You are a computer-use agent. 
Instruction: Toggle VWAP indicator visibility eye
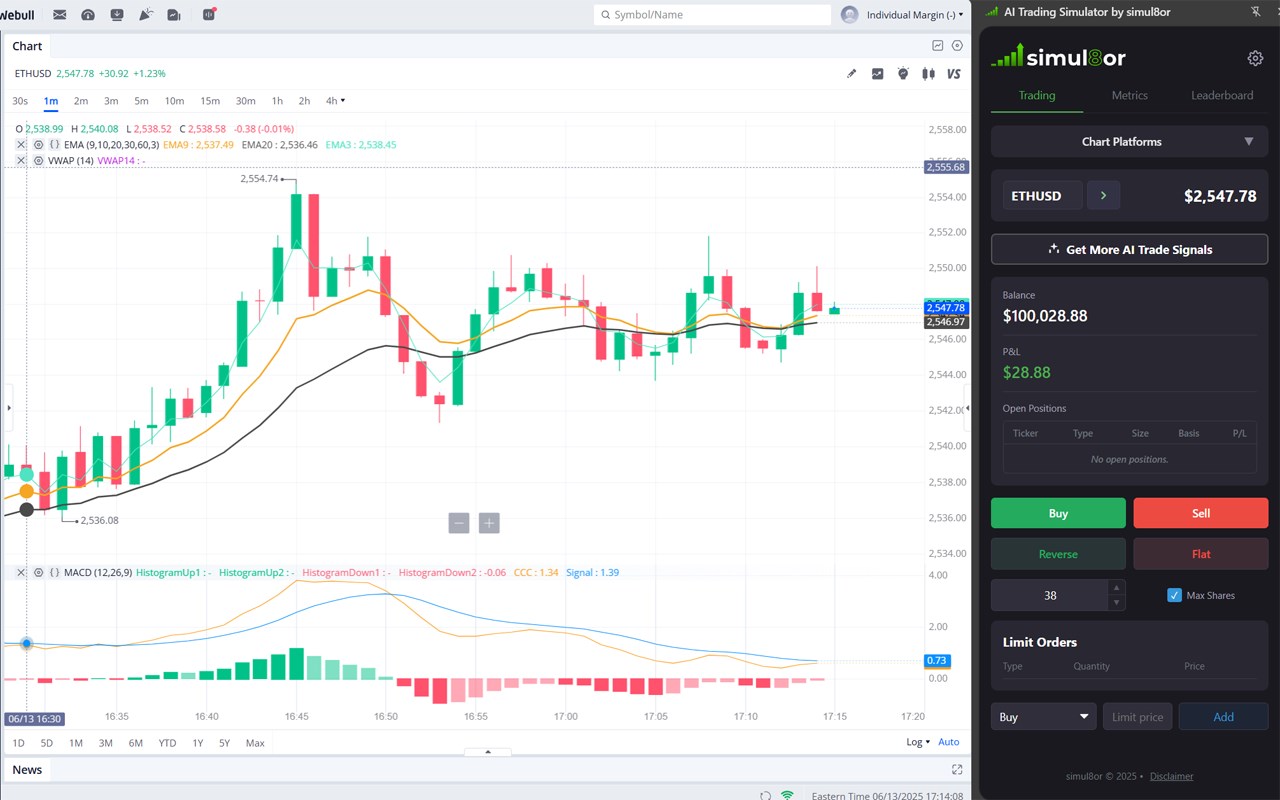pos(38,161)
